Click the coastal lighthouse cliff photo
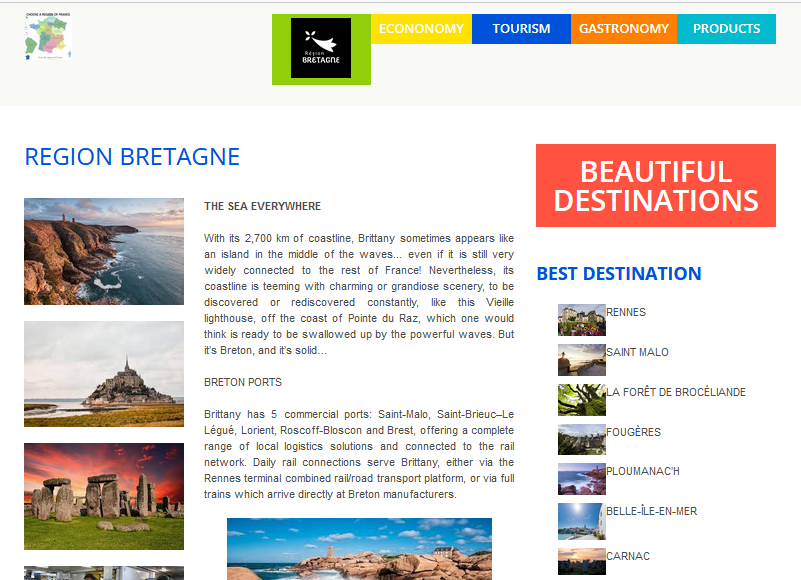This screenshot has height=580, width=801. [x=104, y=251]
